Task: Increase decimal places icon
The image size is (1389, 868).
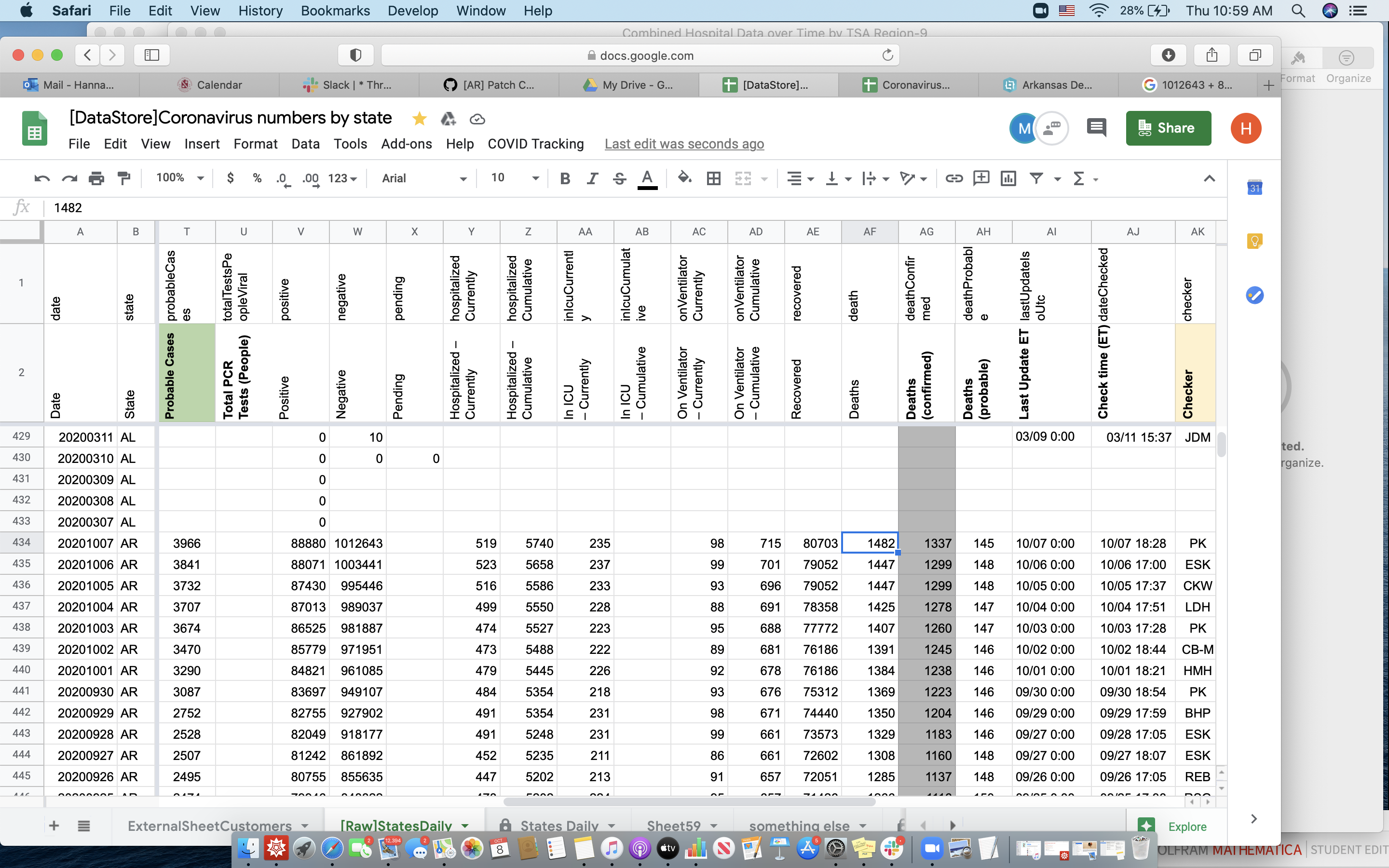Action: [311, 178]
